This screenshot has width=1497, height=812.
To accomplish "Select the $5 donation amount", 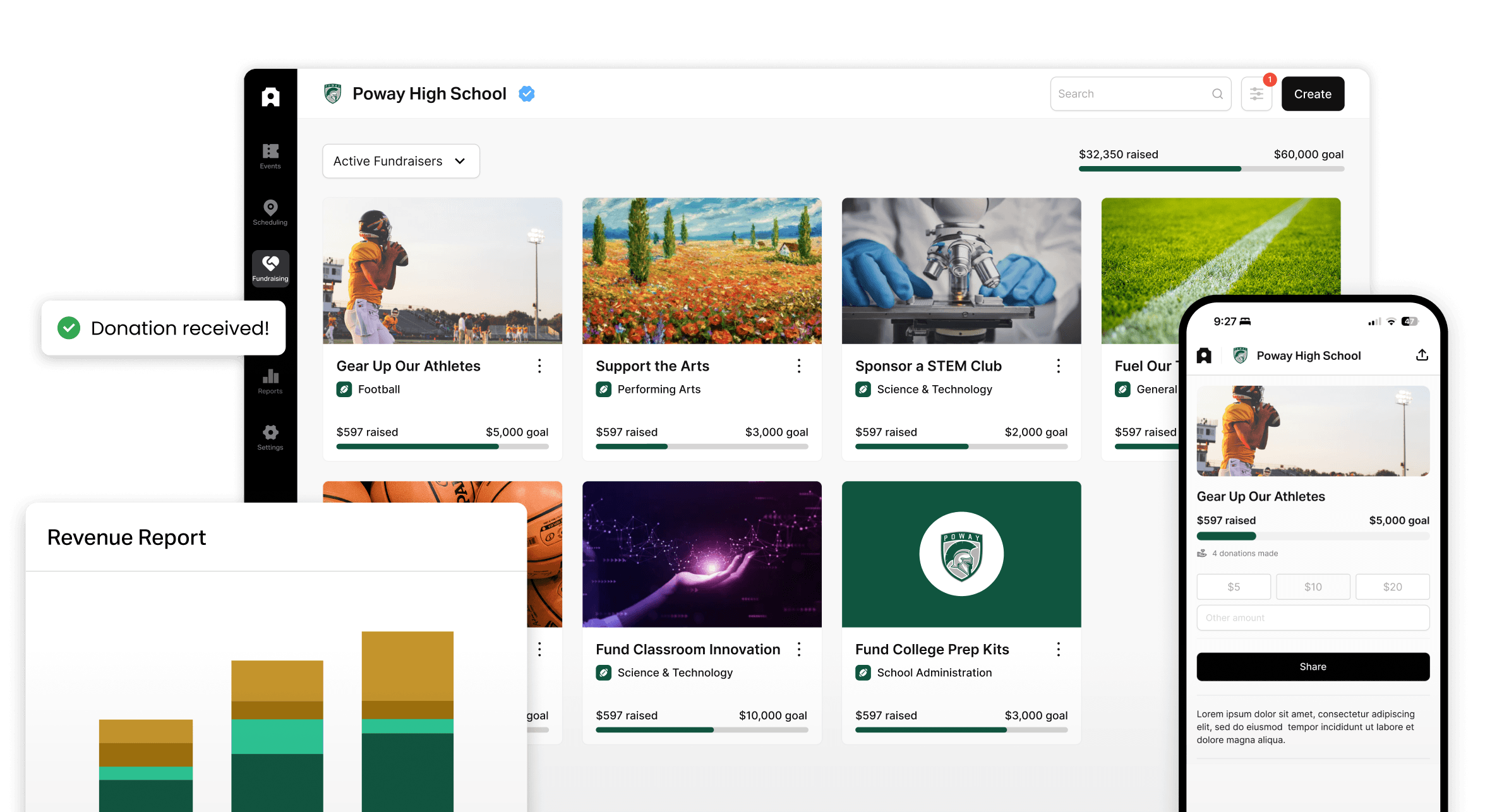I will pyautogui.click(x=1233, y=587).
